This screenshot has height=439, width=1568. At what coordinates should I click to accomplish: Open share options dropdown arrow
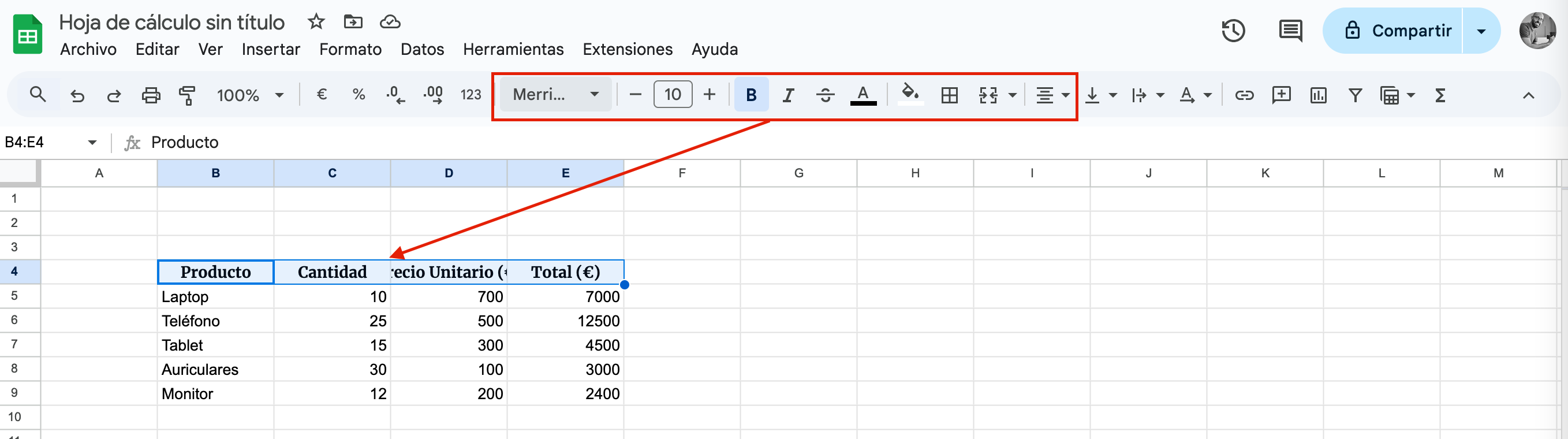[1481, 31]
